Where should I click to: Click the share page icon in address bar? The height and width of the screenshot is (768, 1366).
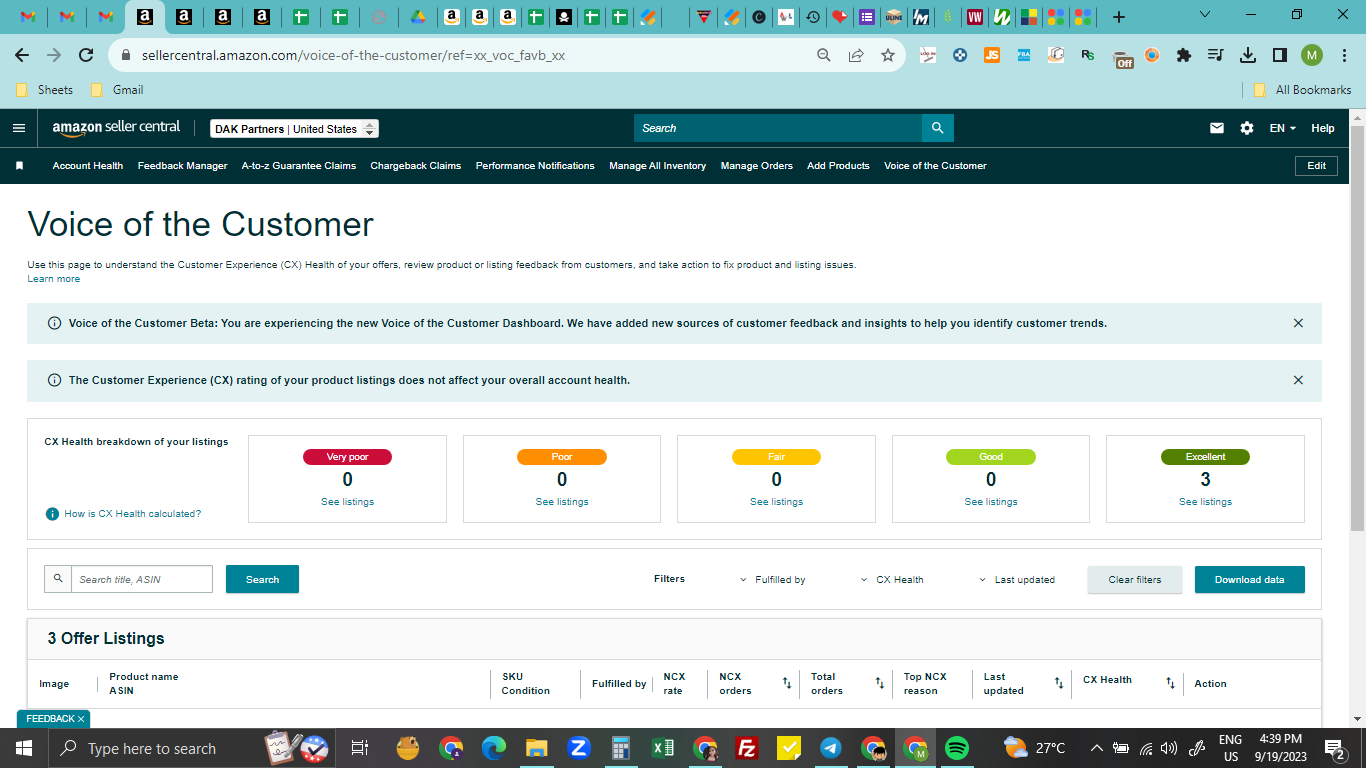(x=856, y=56)
